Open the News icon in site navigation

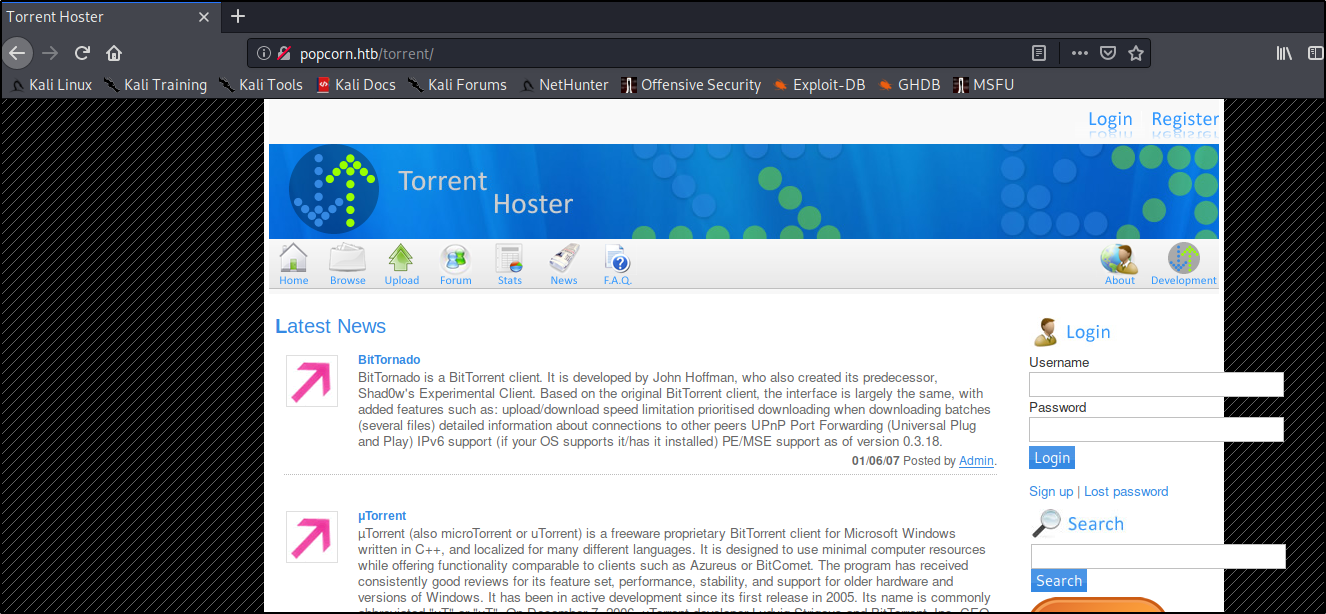pyautogui.click(x=564, y=265)
